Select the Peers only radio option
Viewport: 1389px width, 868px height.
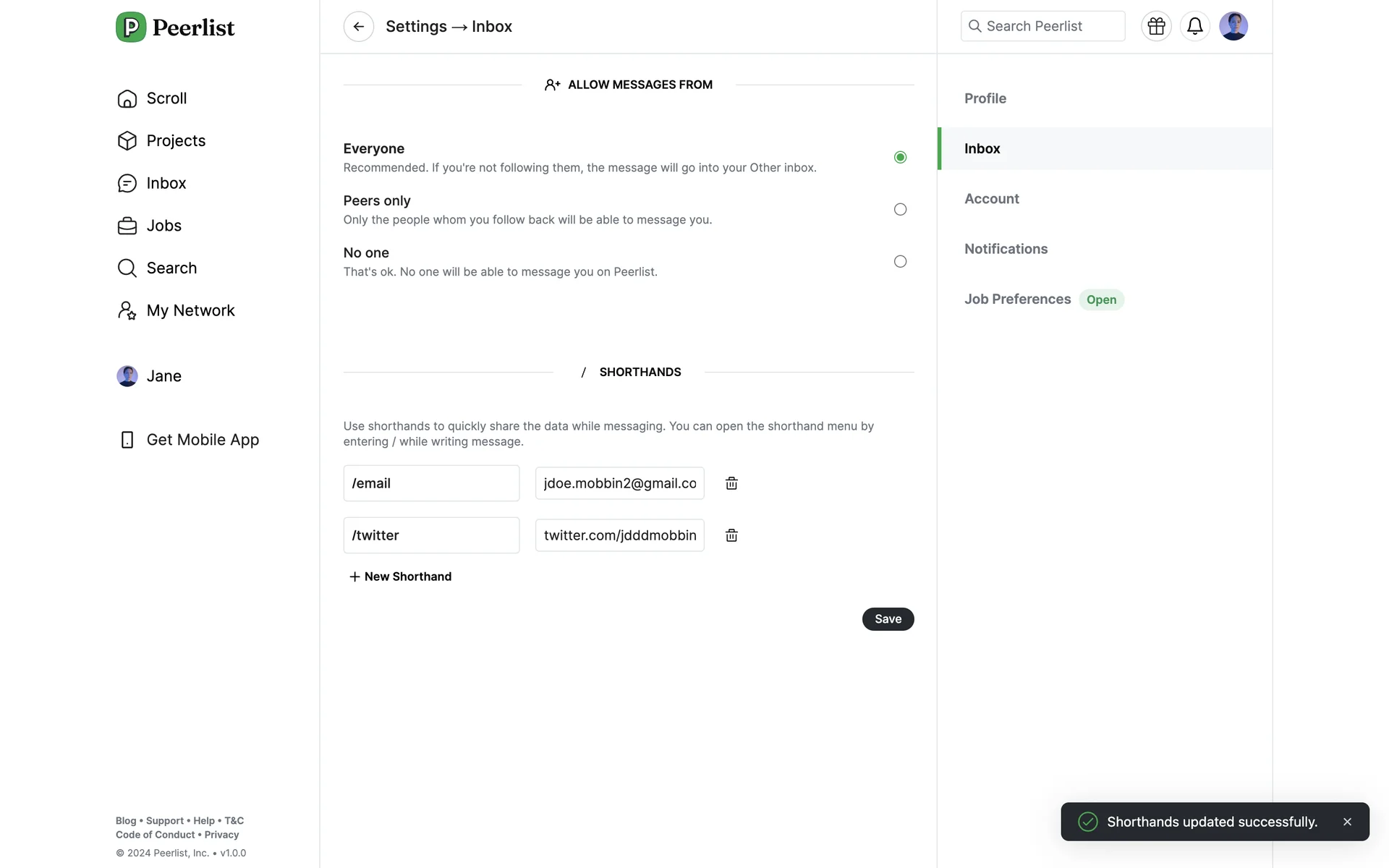[900, 209]
